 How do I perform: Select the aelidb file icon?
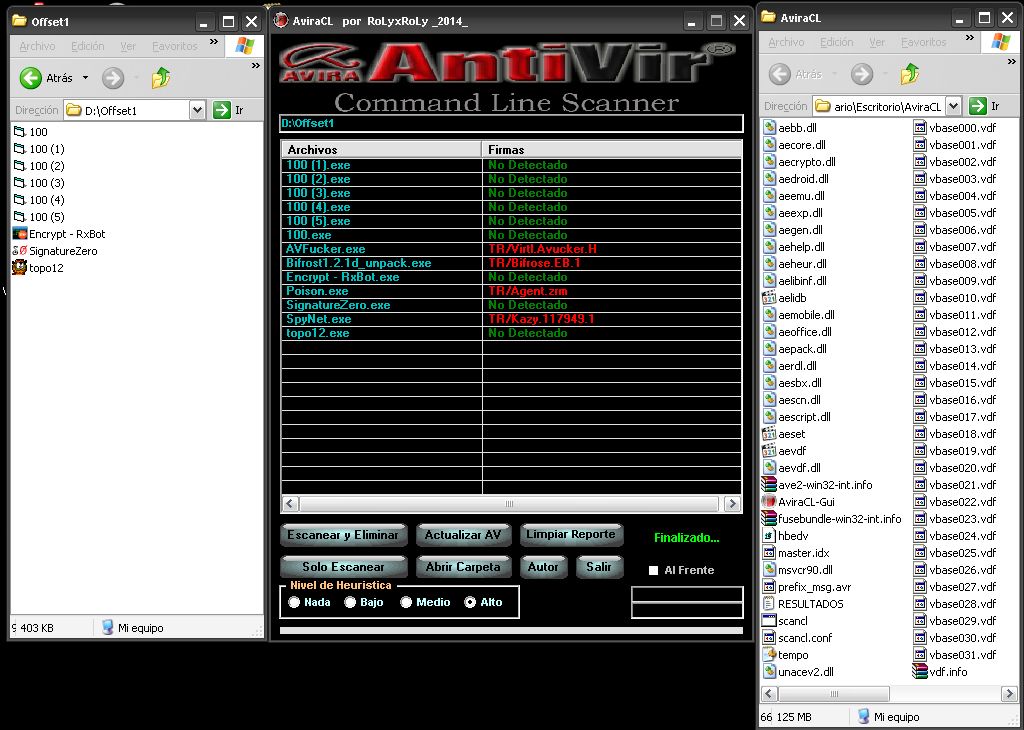(769, 298)
